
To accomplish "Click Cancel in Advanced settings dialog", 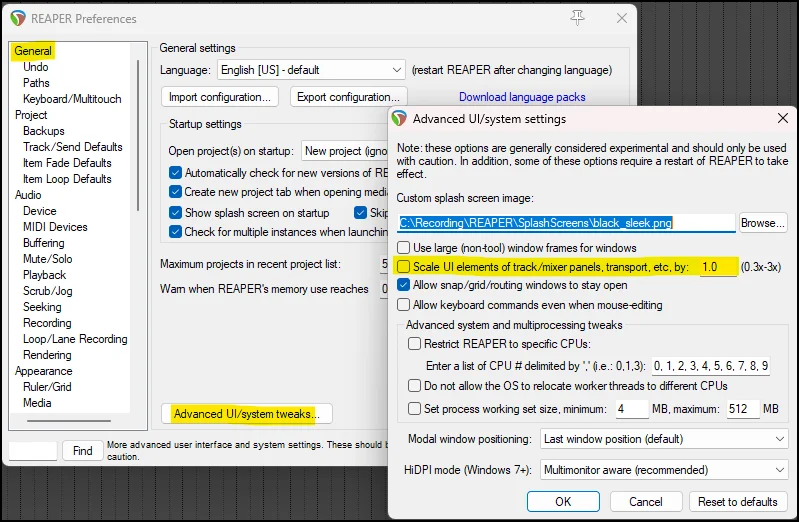I will click(646, 502).
